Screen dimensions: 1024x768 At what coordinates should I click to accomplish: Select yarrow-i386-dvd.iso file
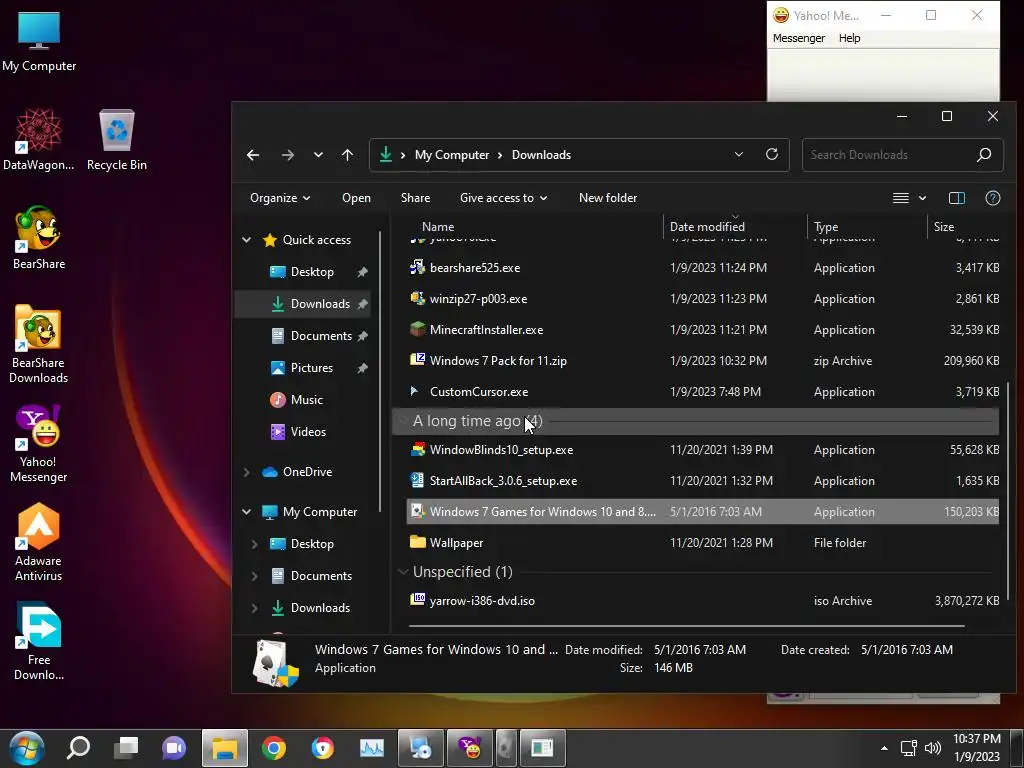(x=703, y=601)
